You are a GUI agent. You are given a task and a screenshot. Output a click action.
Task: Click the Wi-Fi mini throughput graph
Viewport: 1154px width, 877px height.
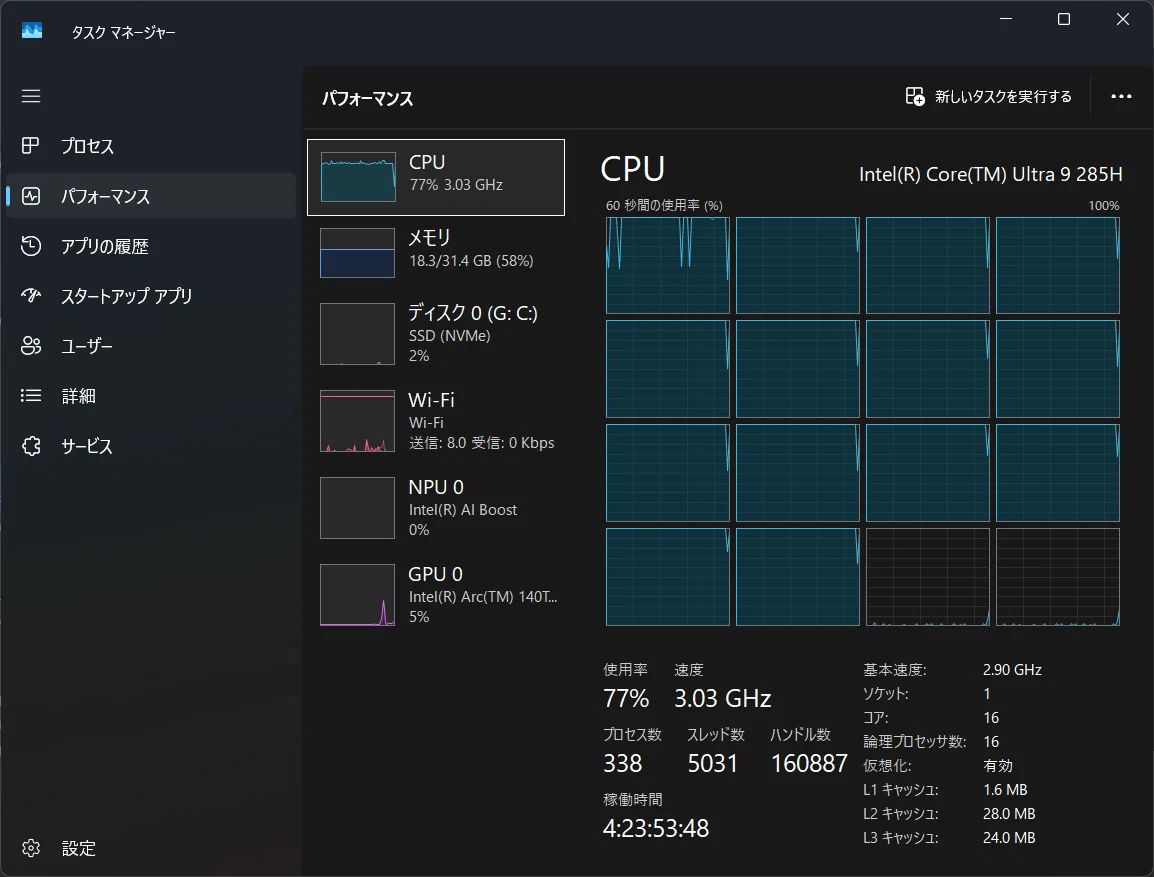[x=357, y=421]
